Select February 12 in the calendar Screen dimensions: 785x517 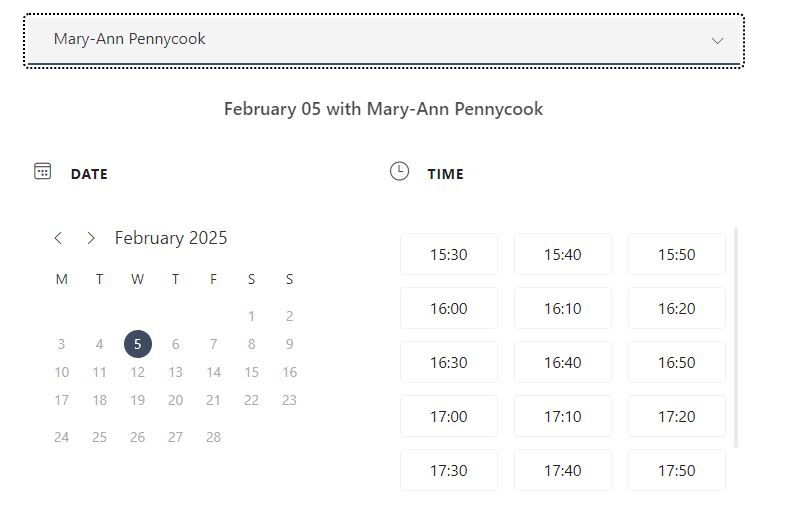pos(138,372)
